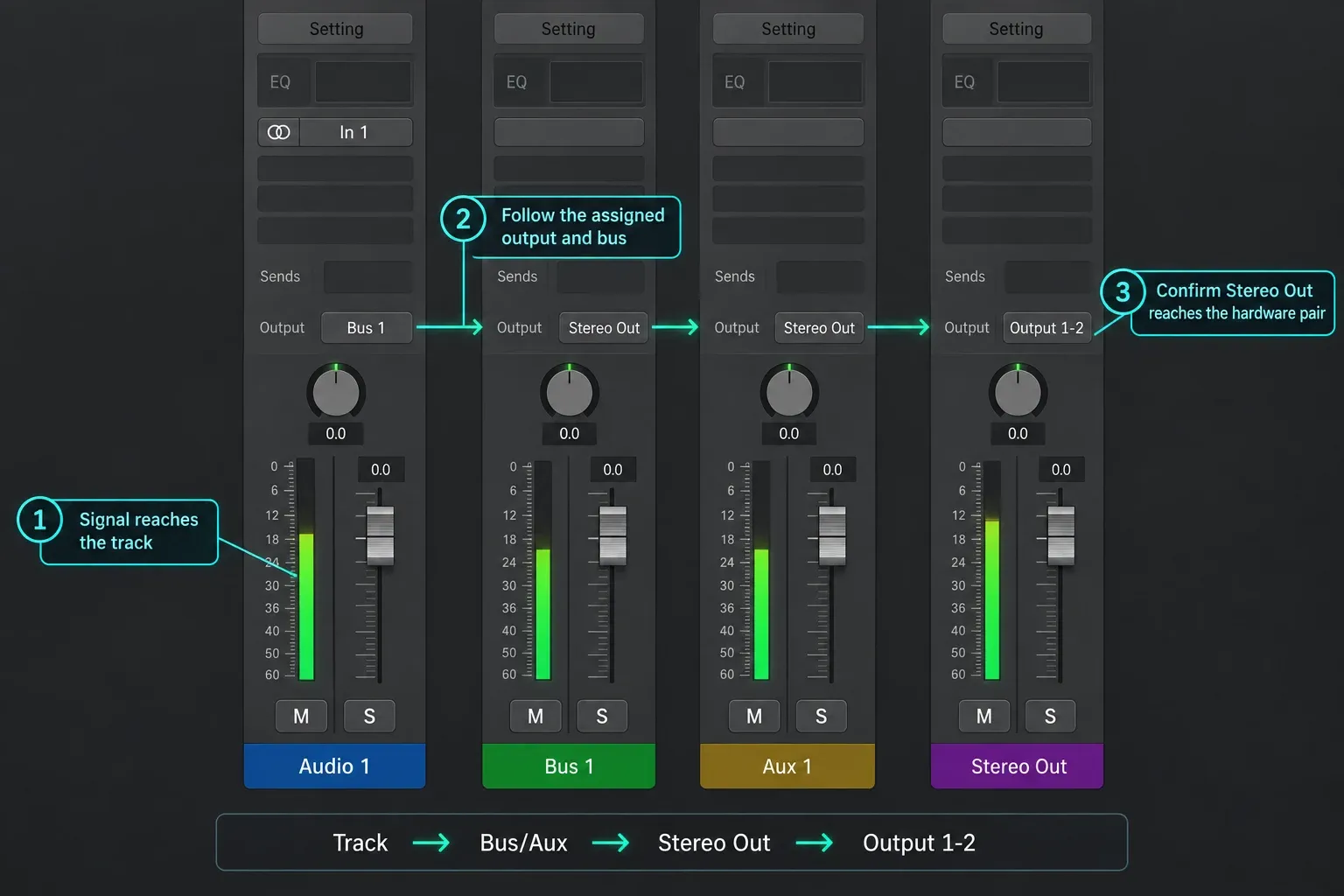Solo the Bus 1 channel
The width and height of the screenshot is (1344, 896).
click(x=602, y=717)
